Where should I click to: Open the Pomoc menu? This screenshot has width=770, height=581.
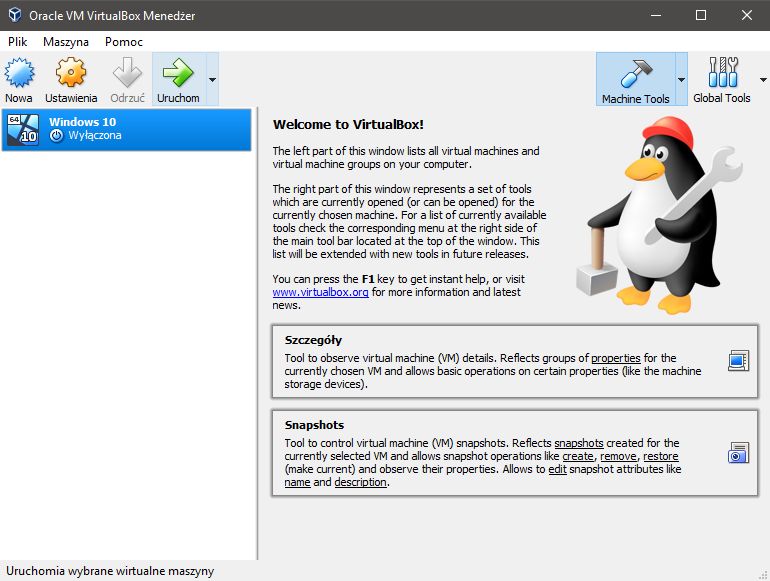point(124,42)
